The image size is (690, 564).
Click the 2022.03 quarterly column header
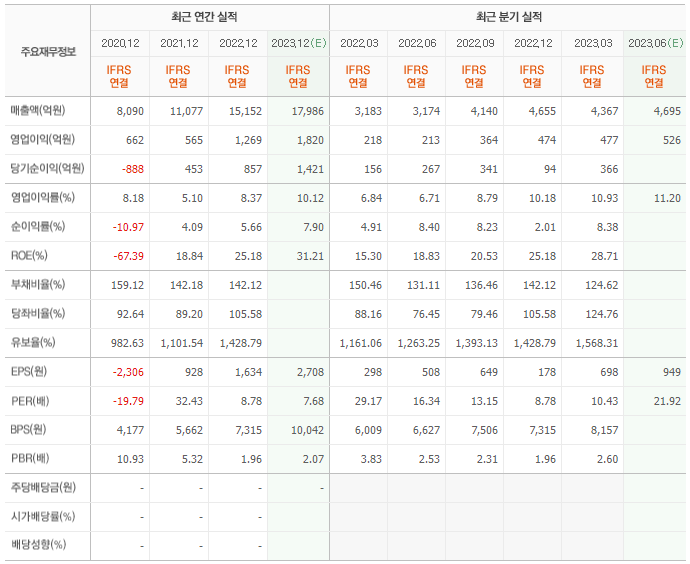click(x=359, y=43)
